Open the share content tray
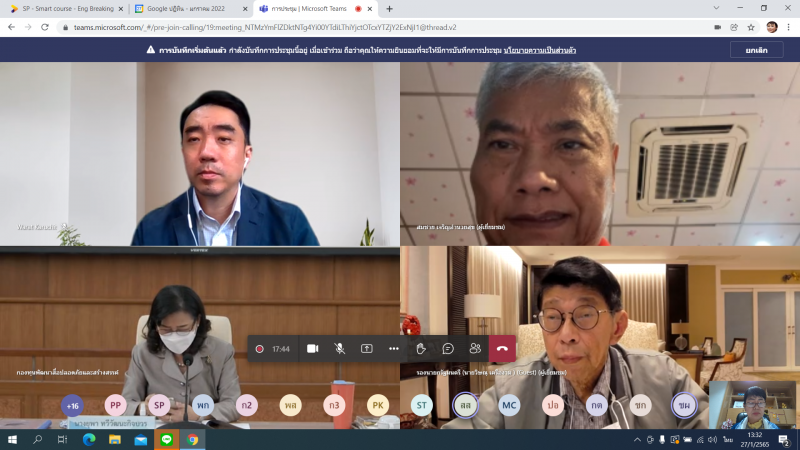Screen dimensions: 800x450 (366, 348)
